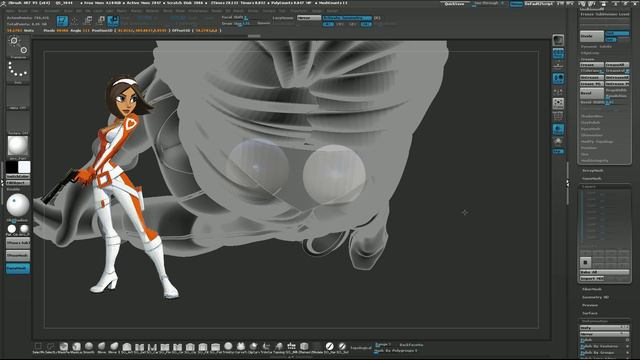Viewport: 640px width, 360px height.
Task: Toggle the Suv button below Smt
Action: [611, 40]
